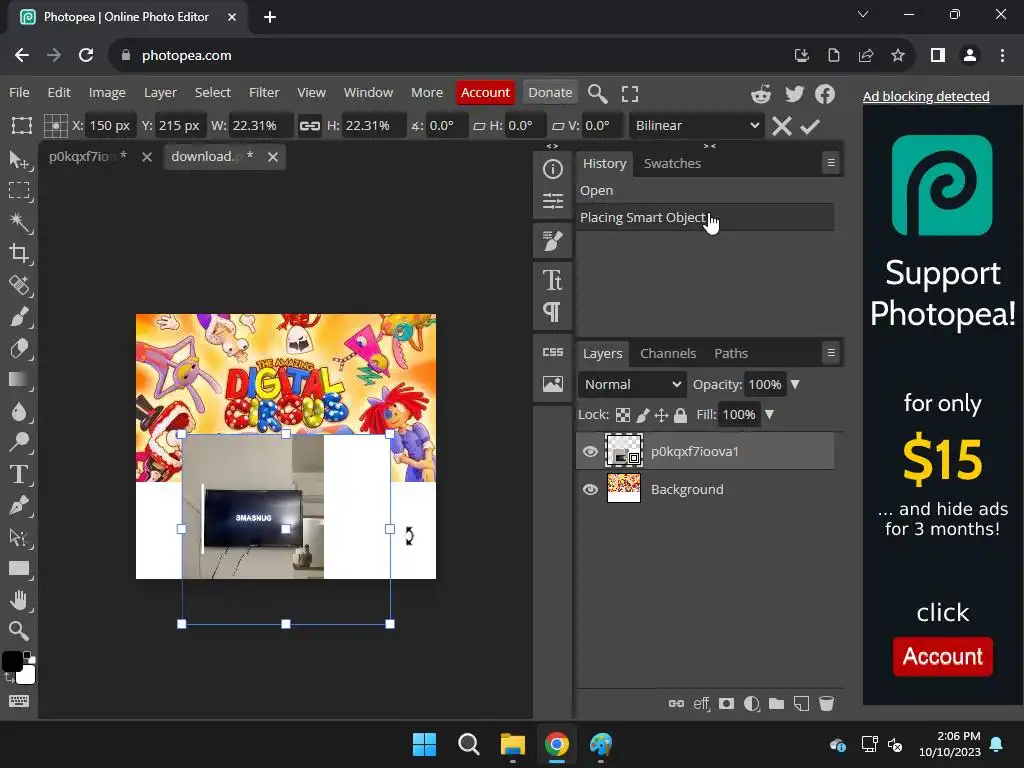Add layer mask icon
1024x768 pixels.
point(726,703)
